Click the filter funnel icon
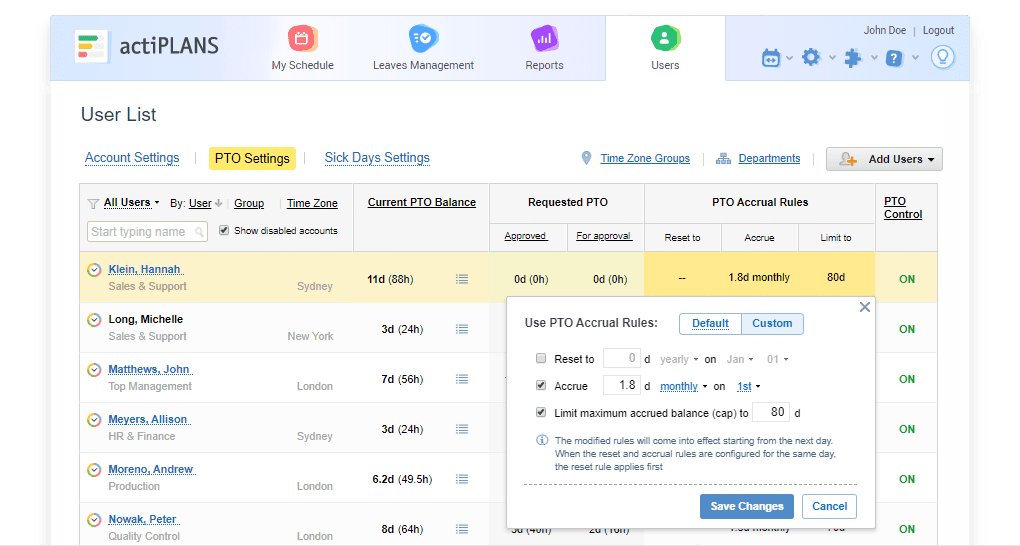The height and width of the screenshot is (546, 1020). pyautogui.click(x=93, y=204)
